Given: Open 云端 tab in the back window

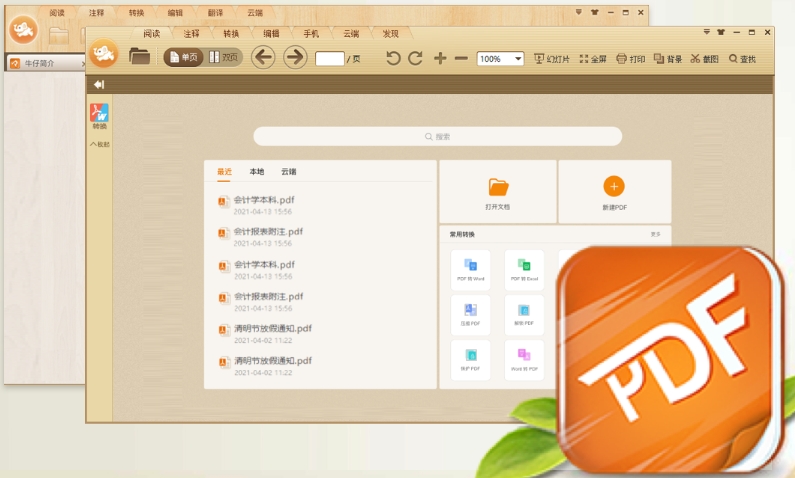Looking at the screenshot, I should [x=255, y=13].
